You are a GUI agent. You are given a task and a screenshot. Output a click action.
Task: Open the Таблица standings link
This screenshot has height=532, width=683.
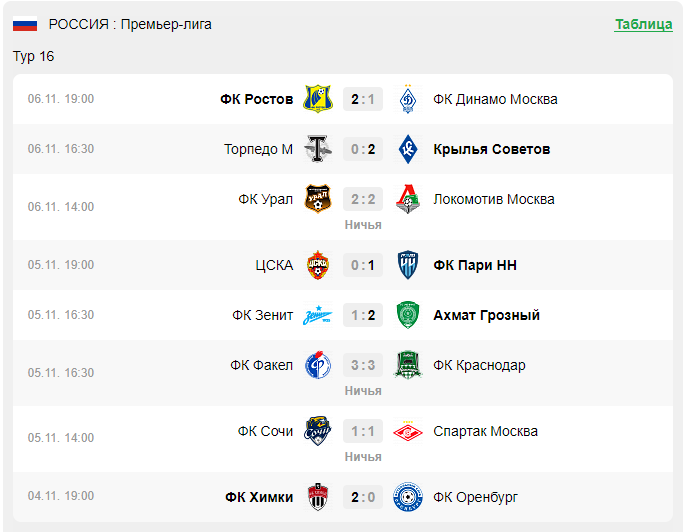pyautogui.click(x=643, y=24)
